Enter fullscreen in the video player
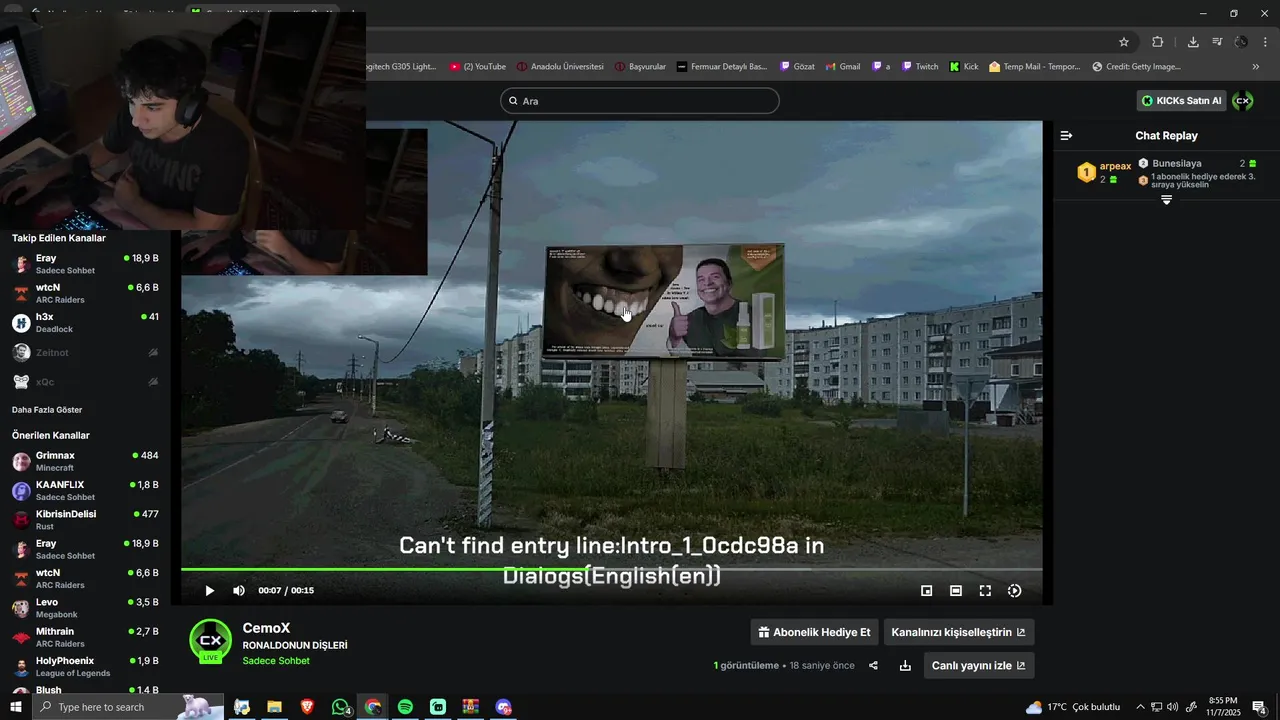 985,591
